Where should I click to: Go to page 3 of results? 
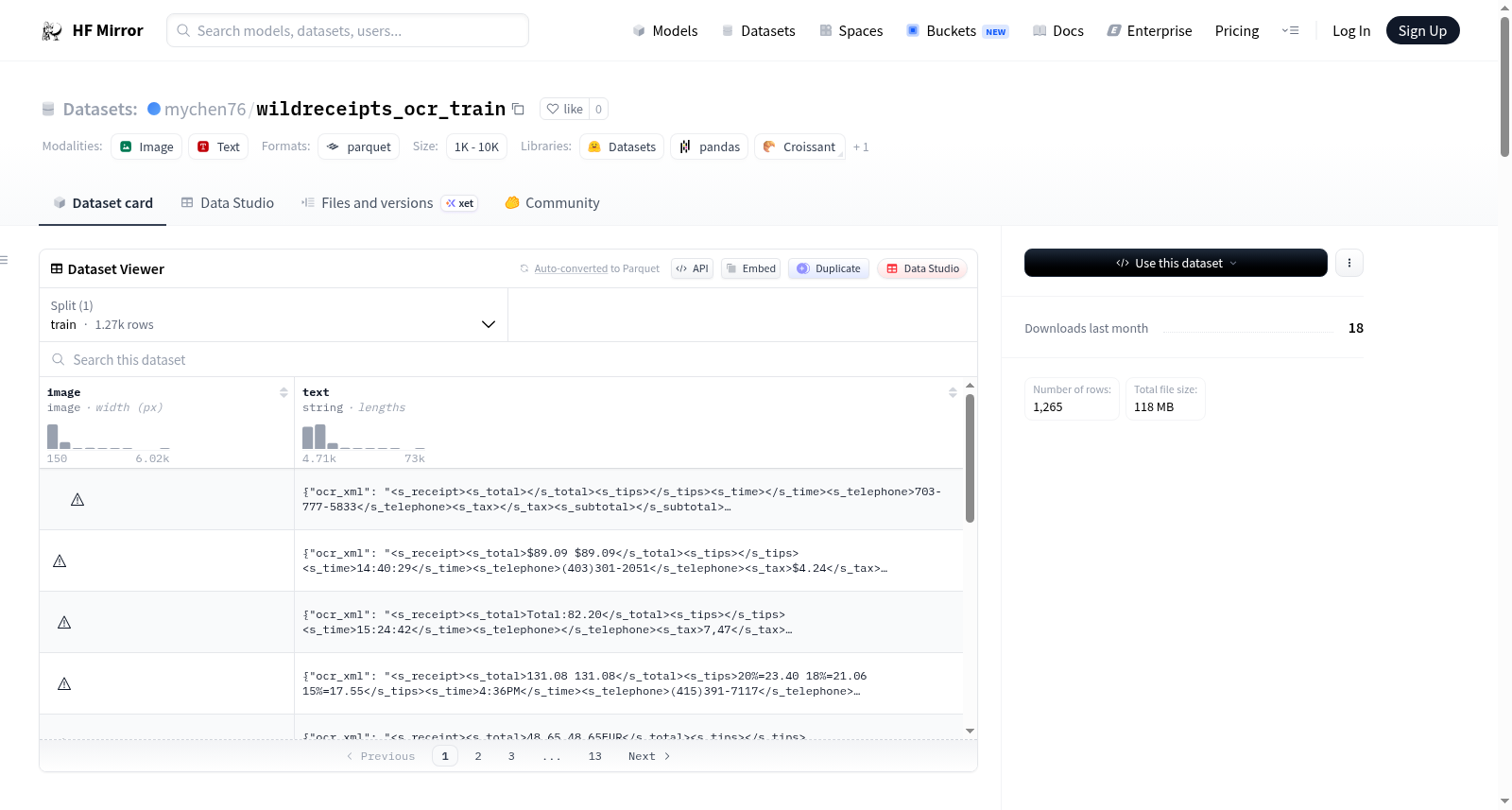point(511,756)
